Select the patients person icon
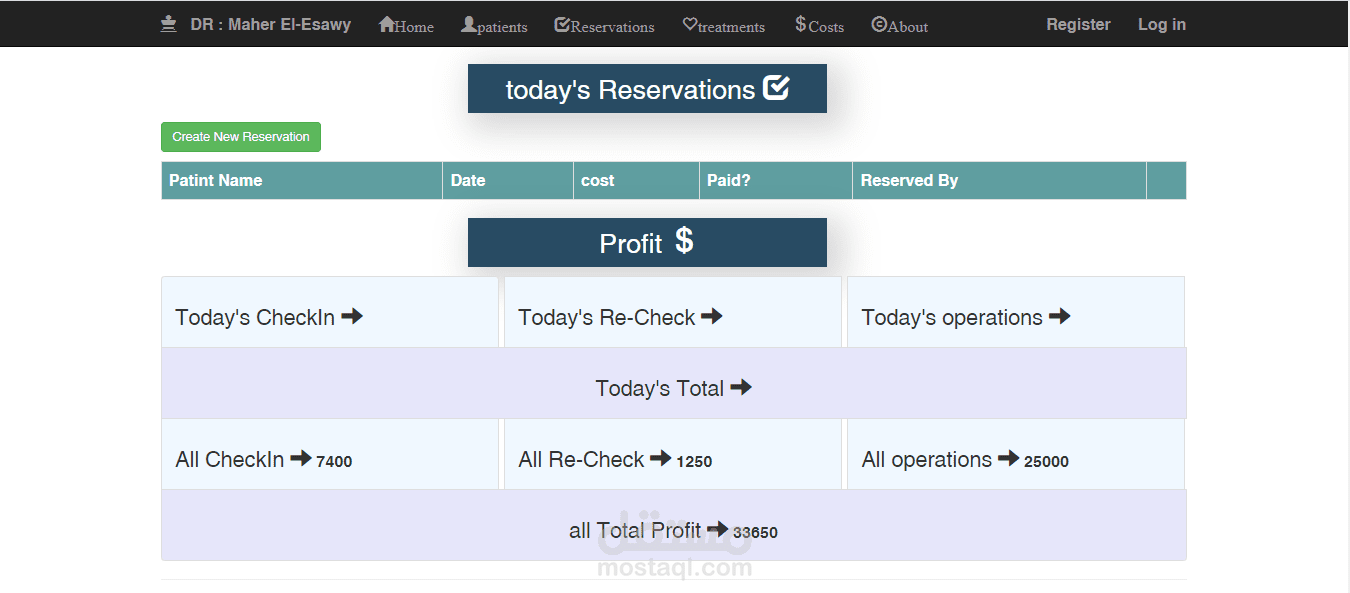 point(466,25)
